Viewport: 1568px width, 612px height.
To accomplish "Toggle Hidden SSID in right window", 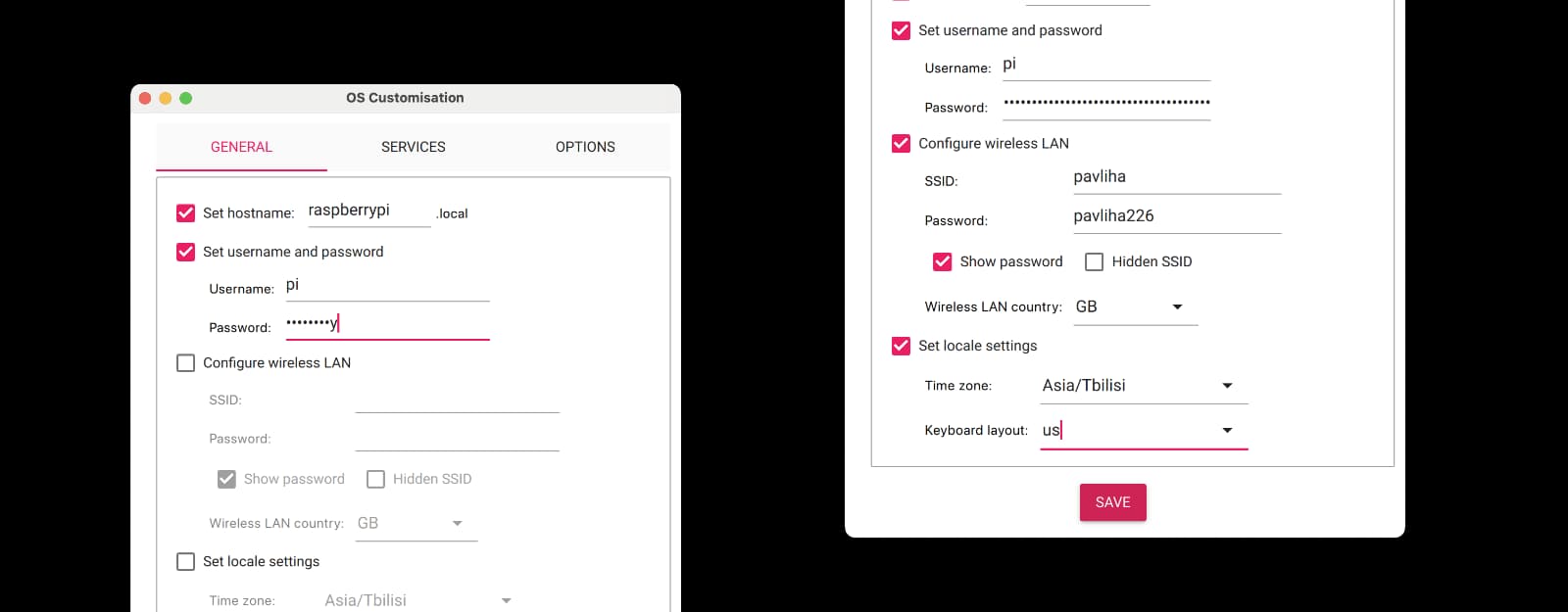I will (x=1094, y=261).
